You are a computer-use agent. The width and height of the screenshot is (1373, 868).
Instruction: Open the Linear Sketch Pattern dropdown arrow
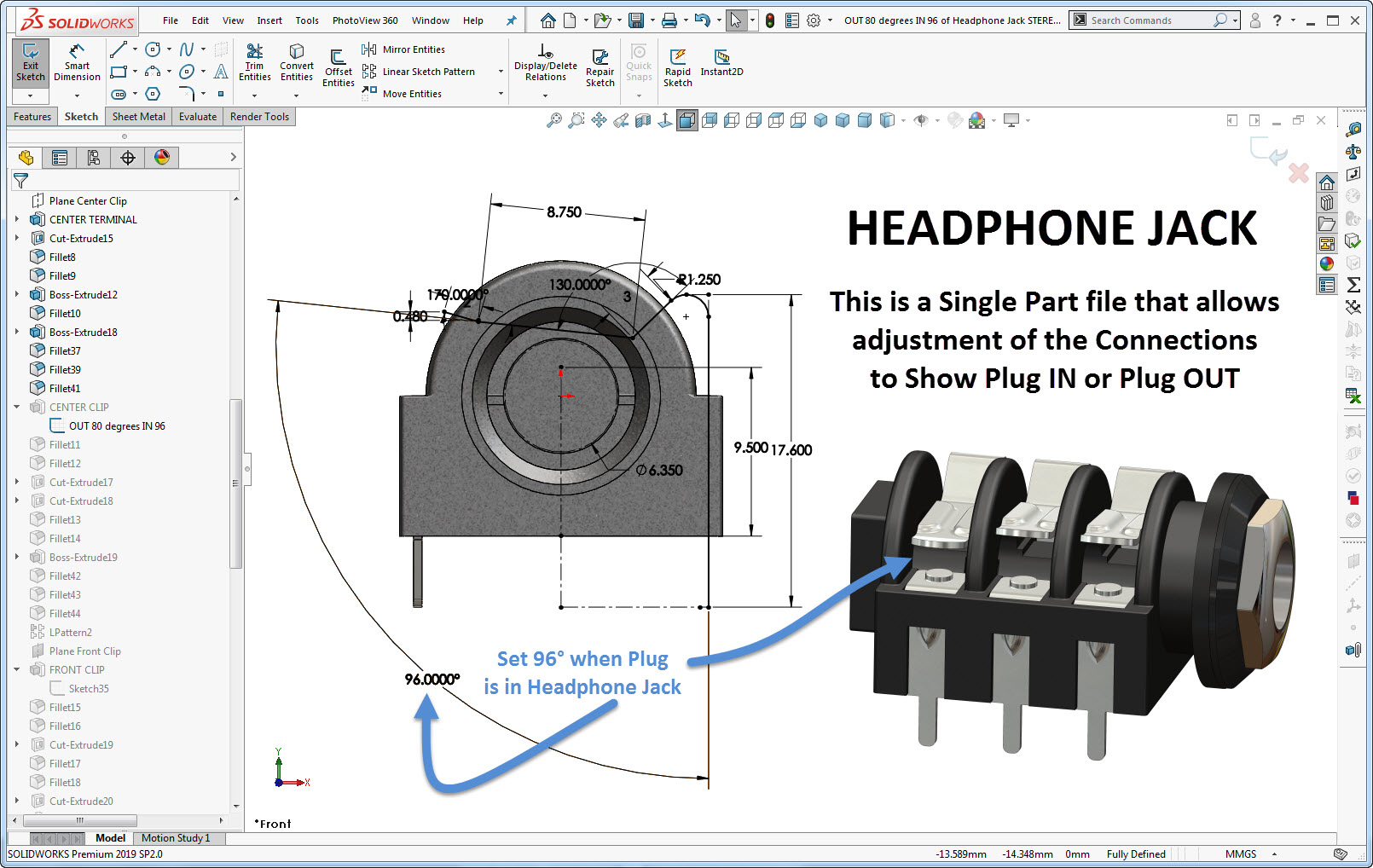tap(501, 72)
